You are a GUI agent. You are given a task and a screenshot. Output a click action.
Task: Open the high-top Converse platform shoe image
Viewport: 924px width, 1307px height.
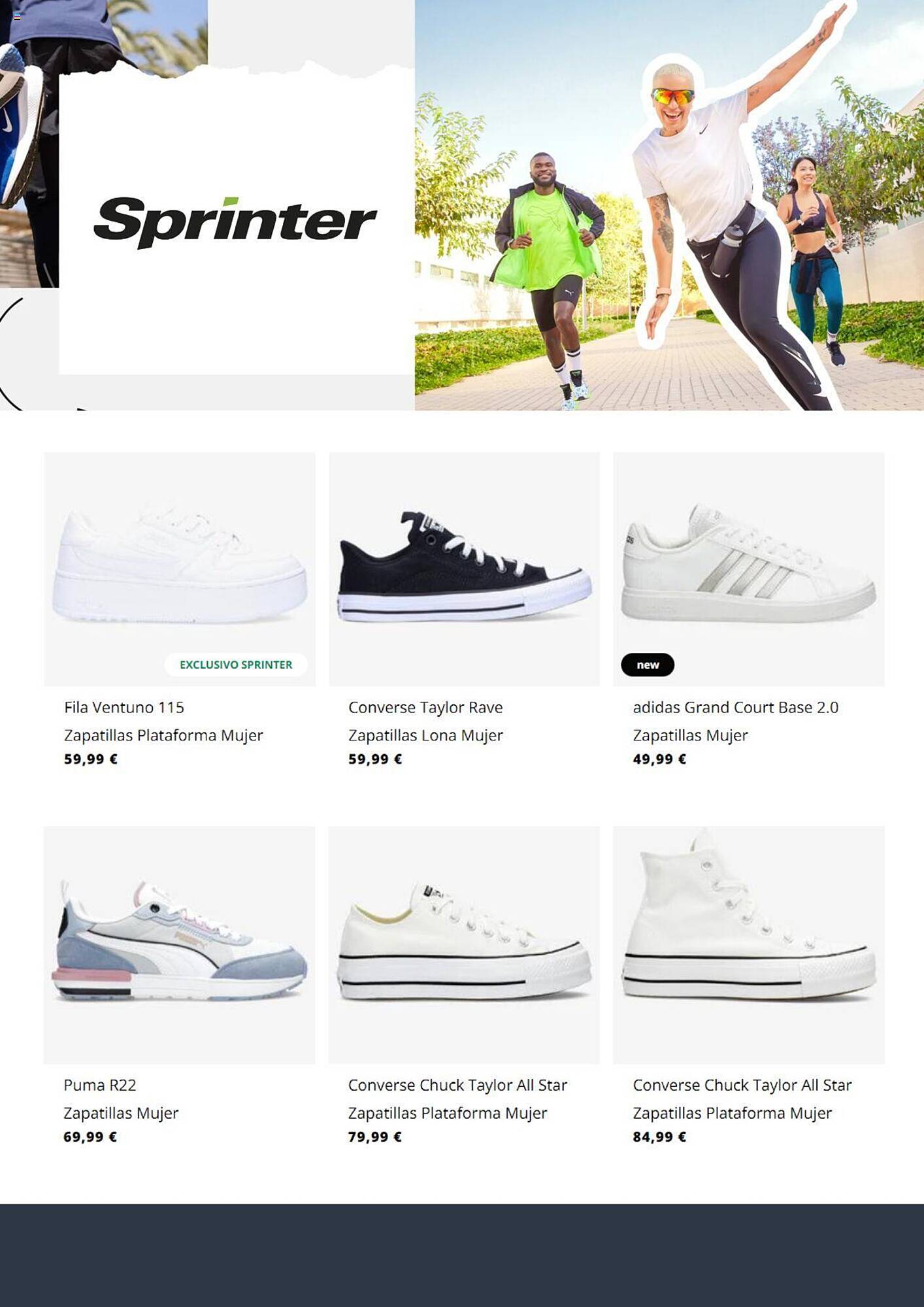coord(749,945)
